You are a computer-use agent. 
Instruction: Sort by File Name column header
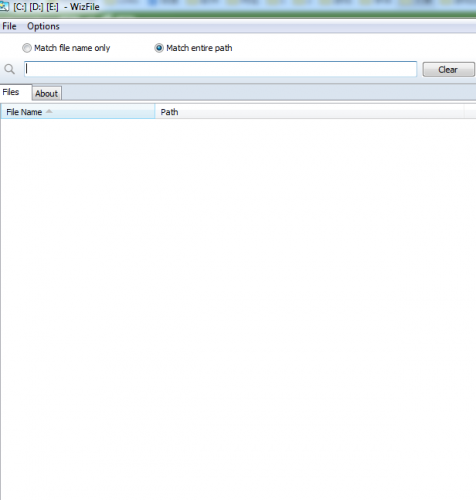78,112
